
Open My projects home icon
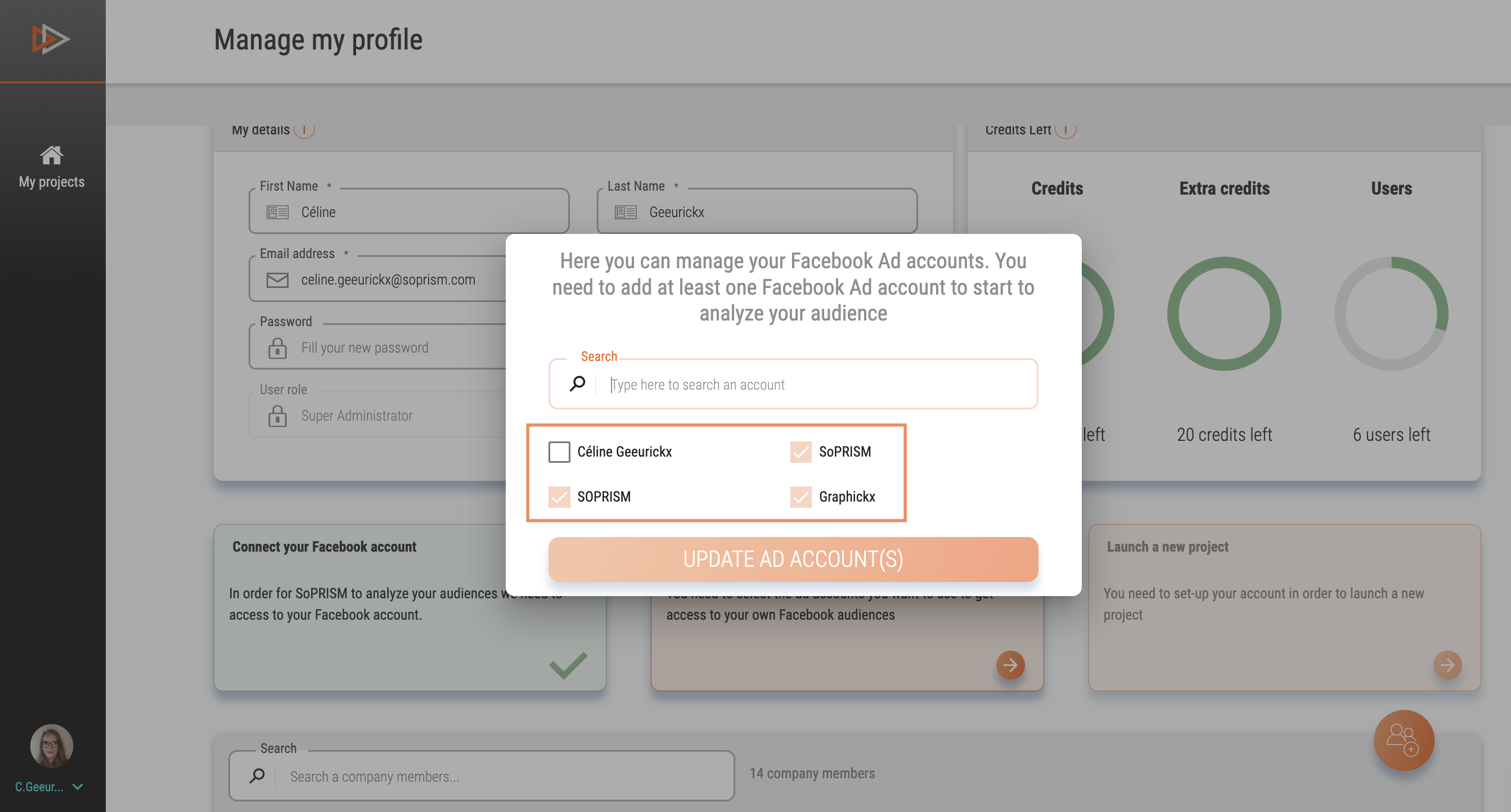pos(52,155)
